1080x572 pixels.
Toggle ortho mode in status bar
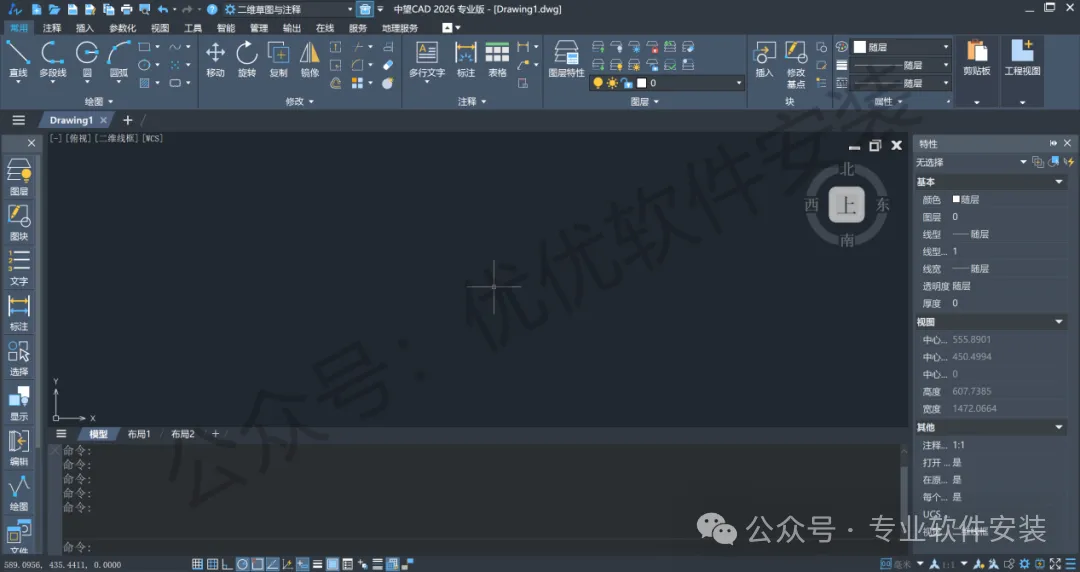point(227,564)
